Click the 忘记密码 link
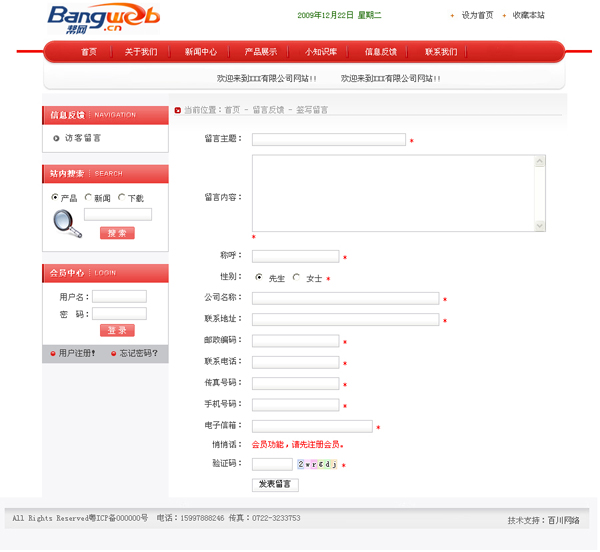Viewport: 600px width, 552px height. (138, 353)
